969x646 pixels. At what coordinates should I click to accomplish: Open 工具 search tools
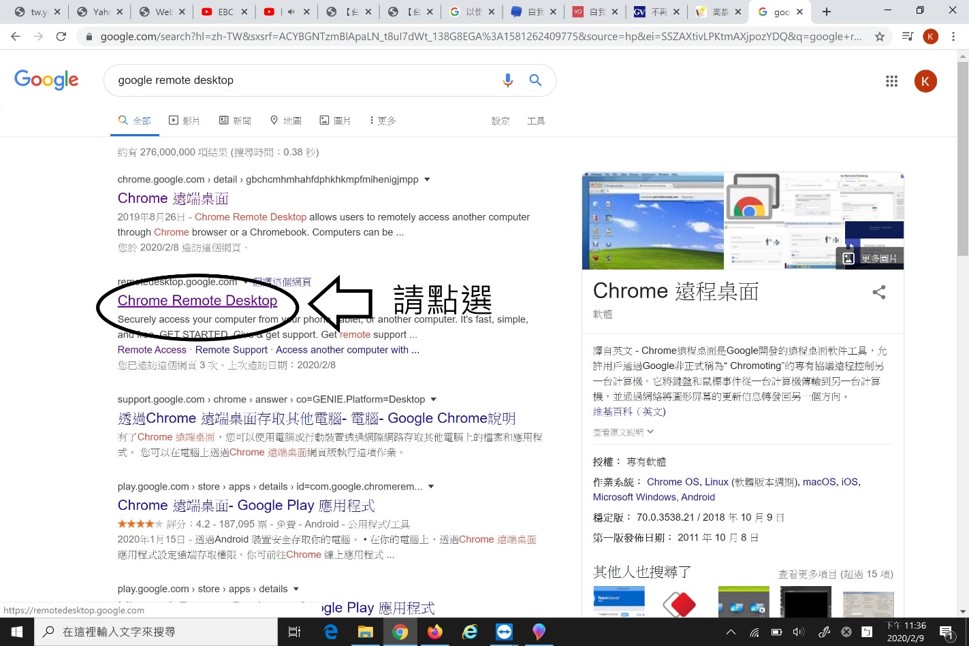[536, 121]
